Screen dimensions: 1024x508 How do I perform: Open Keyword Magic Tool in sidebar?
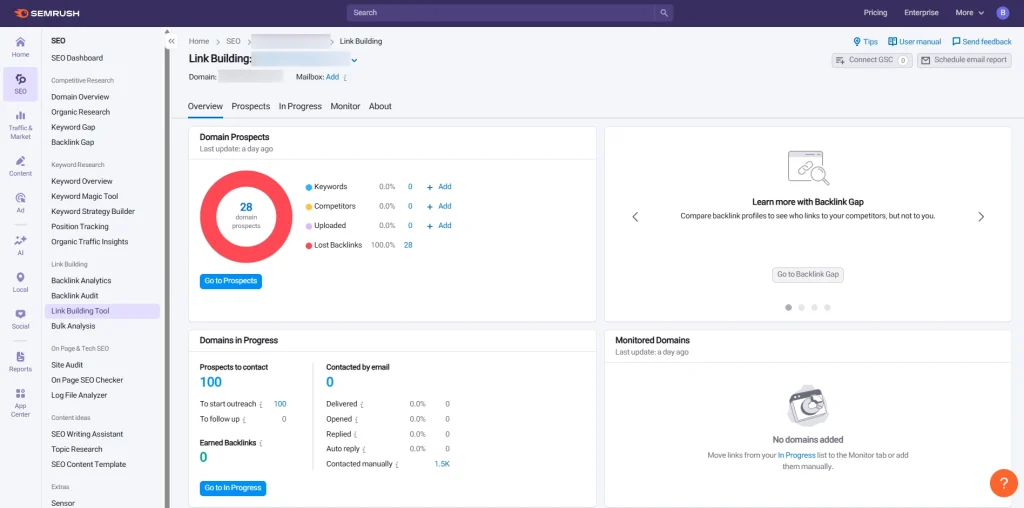coord(85,197)
